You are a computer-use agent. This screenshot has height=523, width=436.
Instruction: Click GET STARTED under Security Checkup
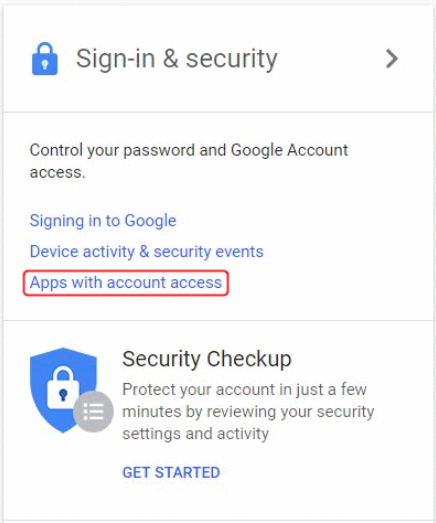tap(171, 472)
